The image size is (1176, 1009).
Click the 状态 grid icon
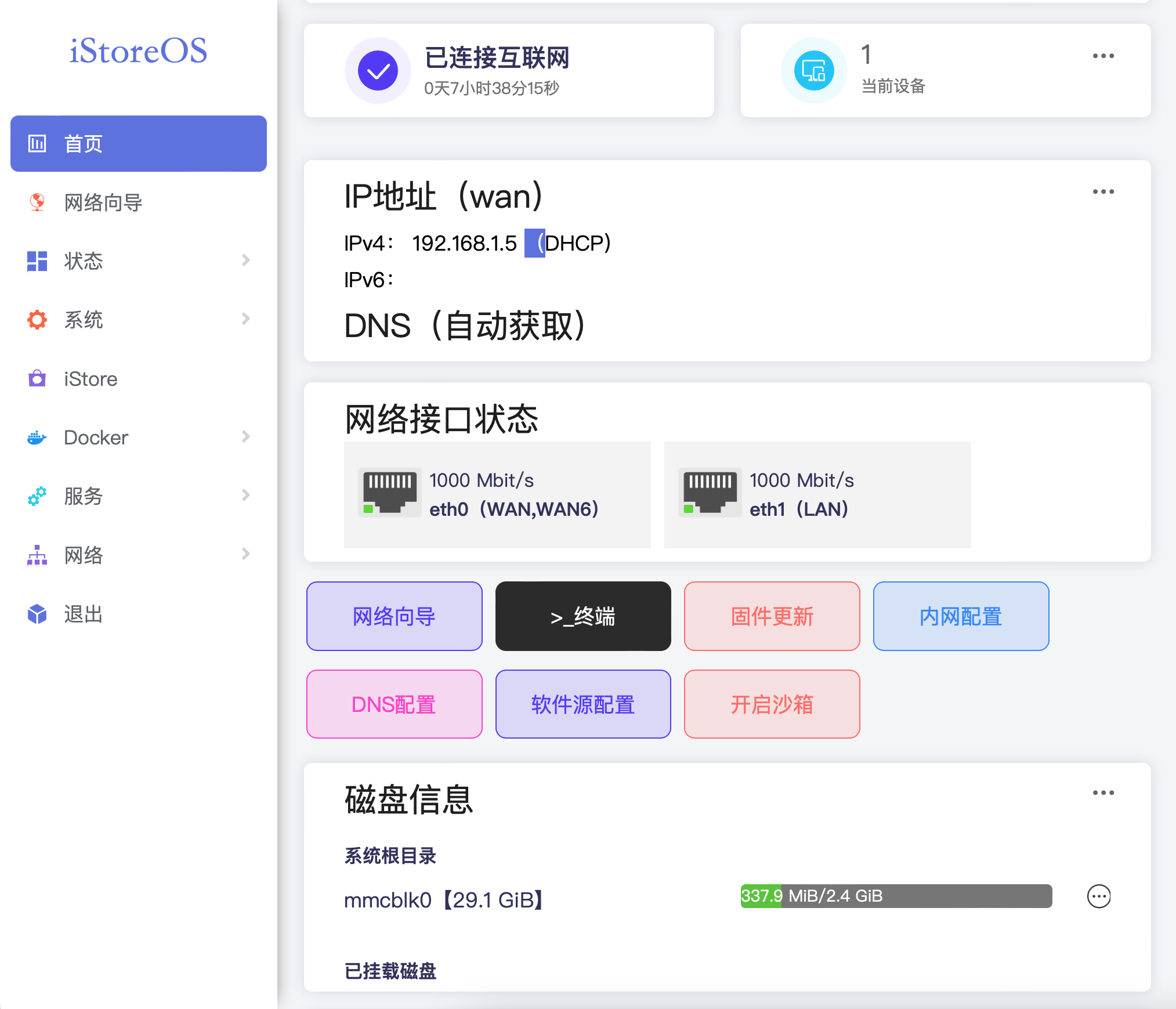(x=37, y=261)
